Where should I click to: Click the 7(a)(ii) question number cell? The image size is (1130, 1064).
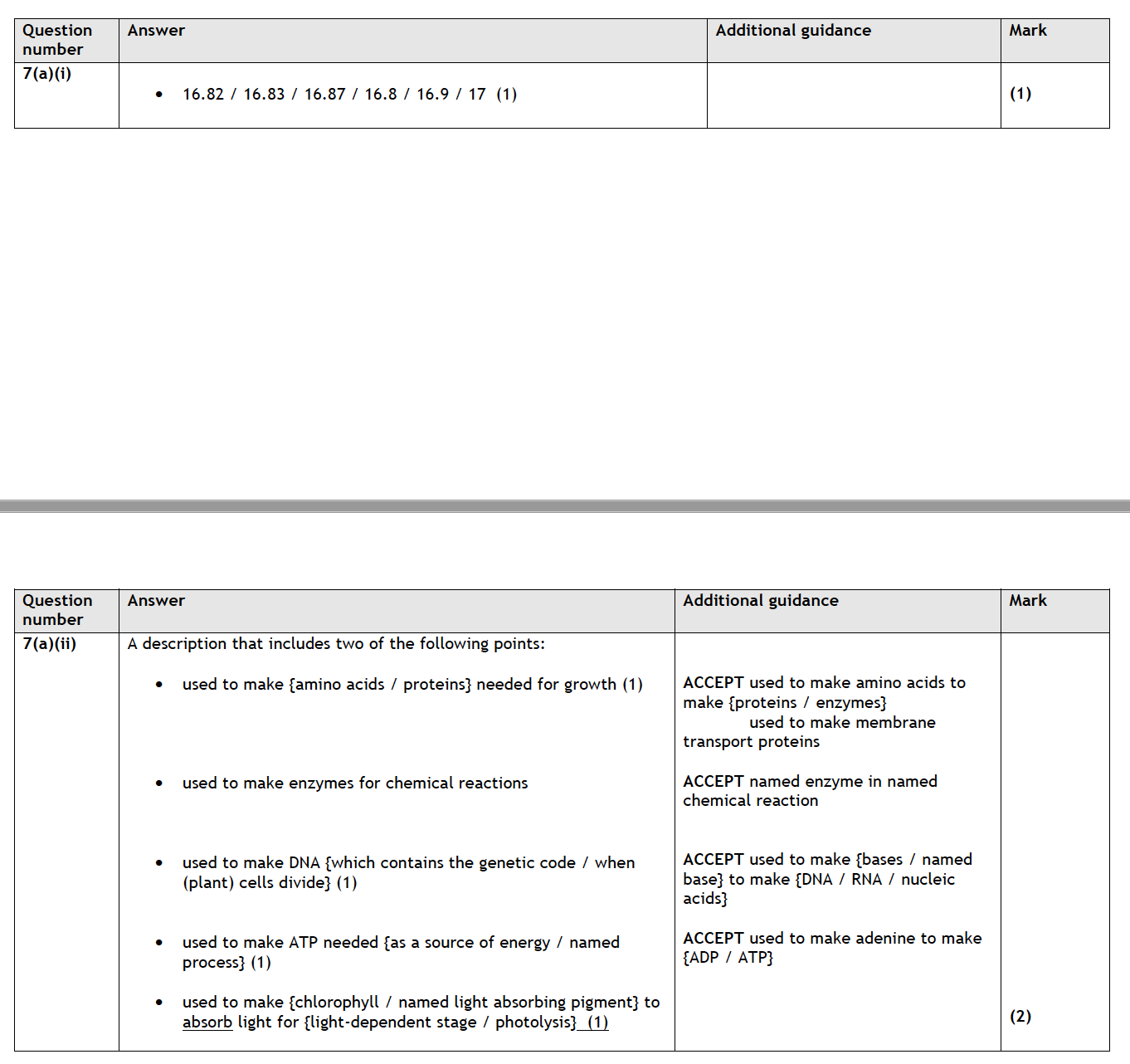[50, 644]
